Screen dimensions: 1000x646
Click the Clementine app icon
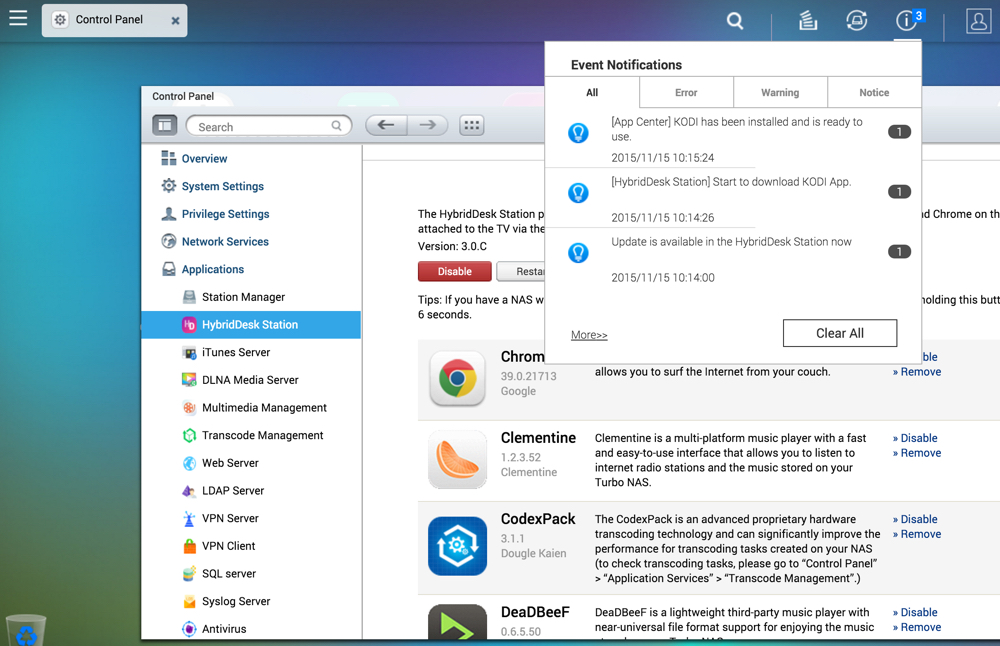[x=457, y=460]
